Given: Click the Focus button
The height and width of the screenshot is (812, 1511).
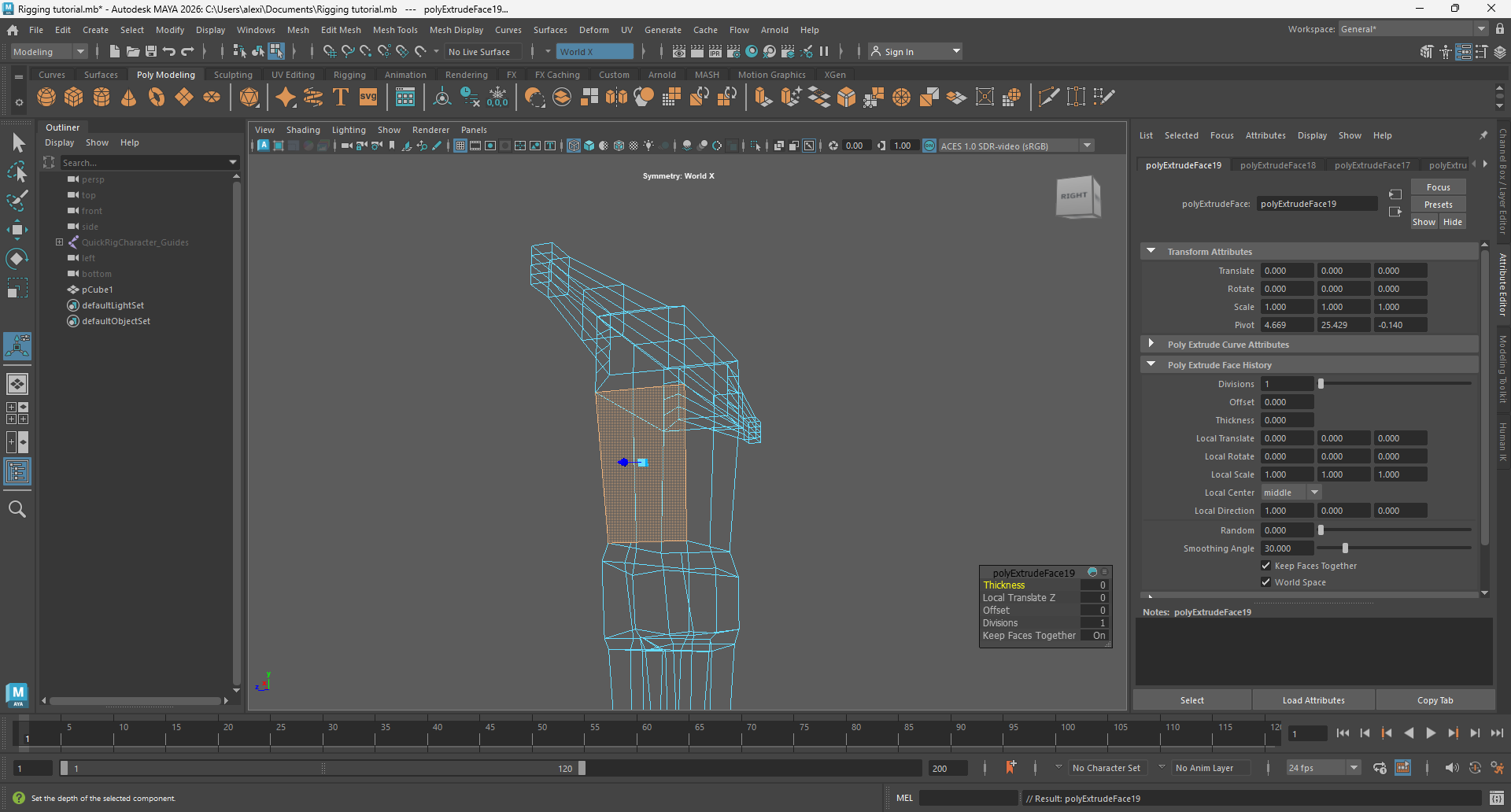Looking at the screenshot, I should (x=1438, y=187).
